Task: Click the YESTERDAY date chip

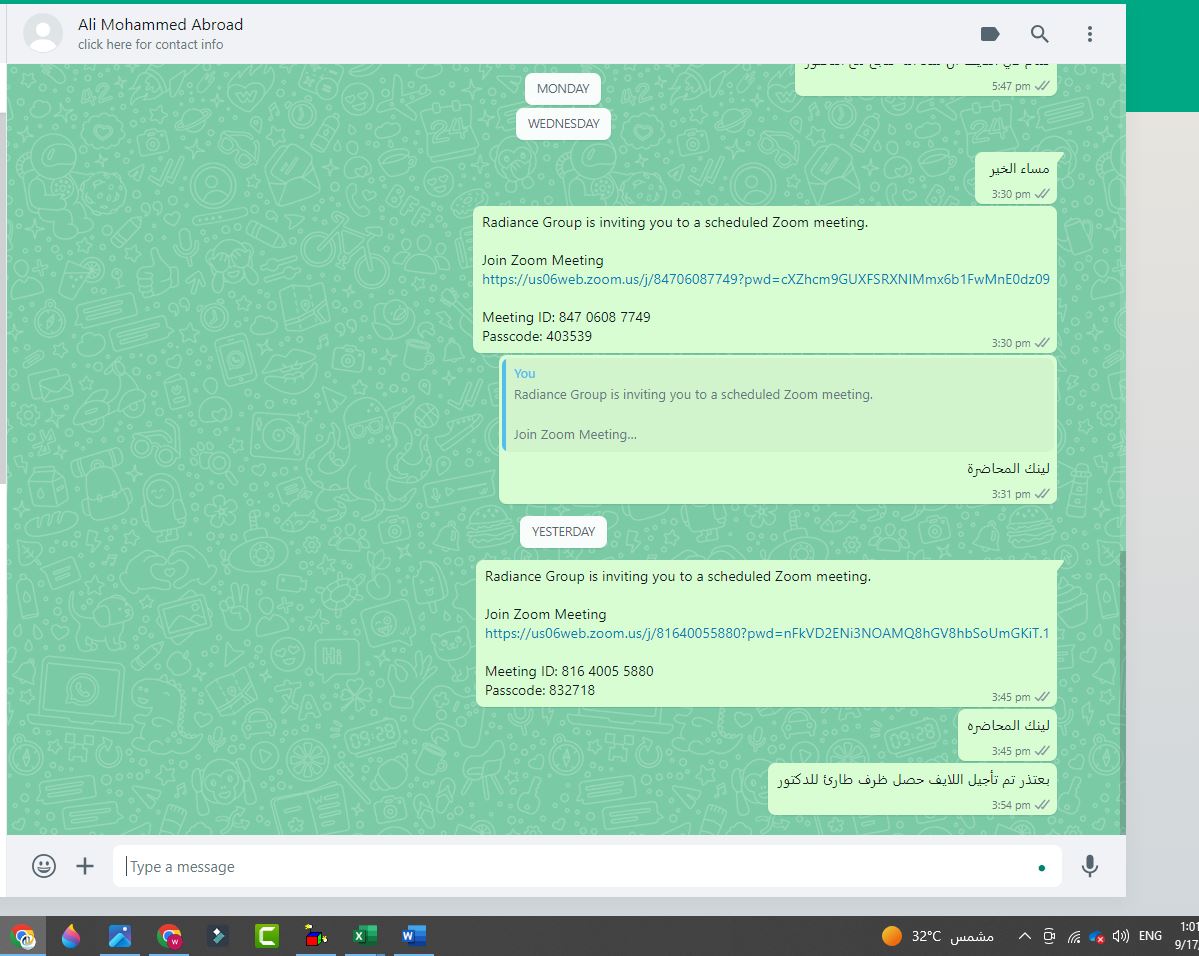Action: [x=564, y=532]
